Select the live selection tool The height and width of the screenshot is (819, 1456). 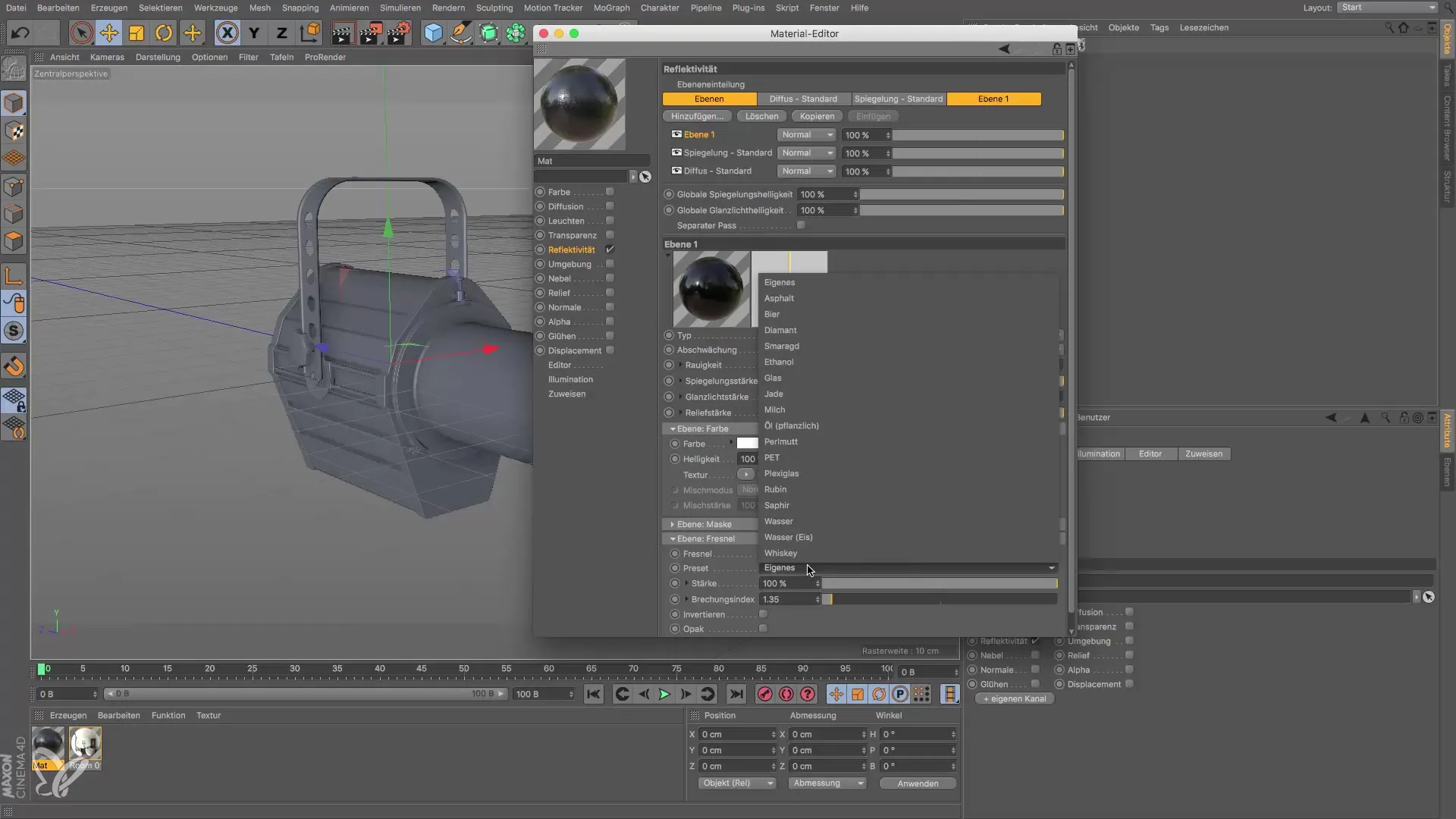click(81, 33)
